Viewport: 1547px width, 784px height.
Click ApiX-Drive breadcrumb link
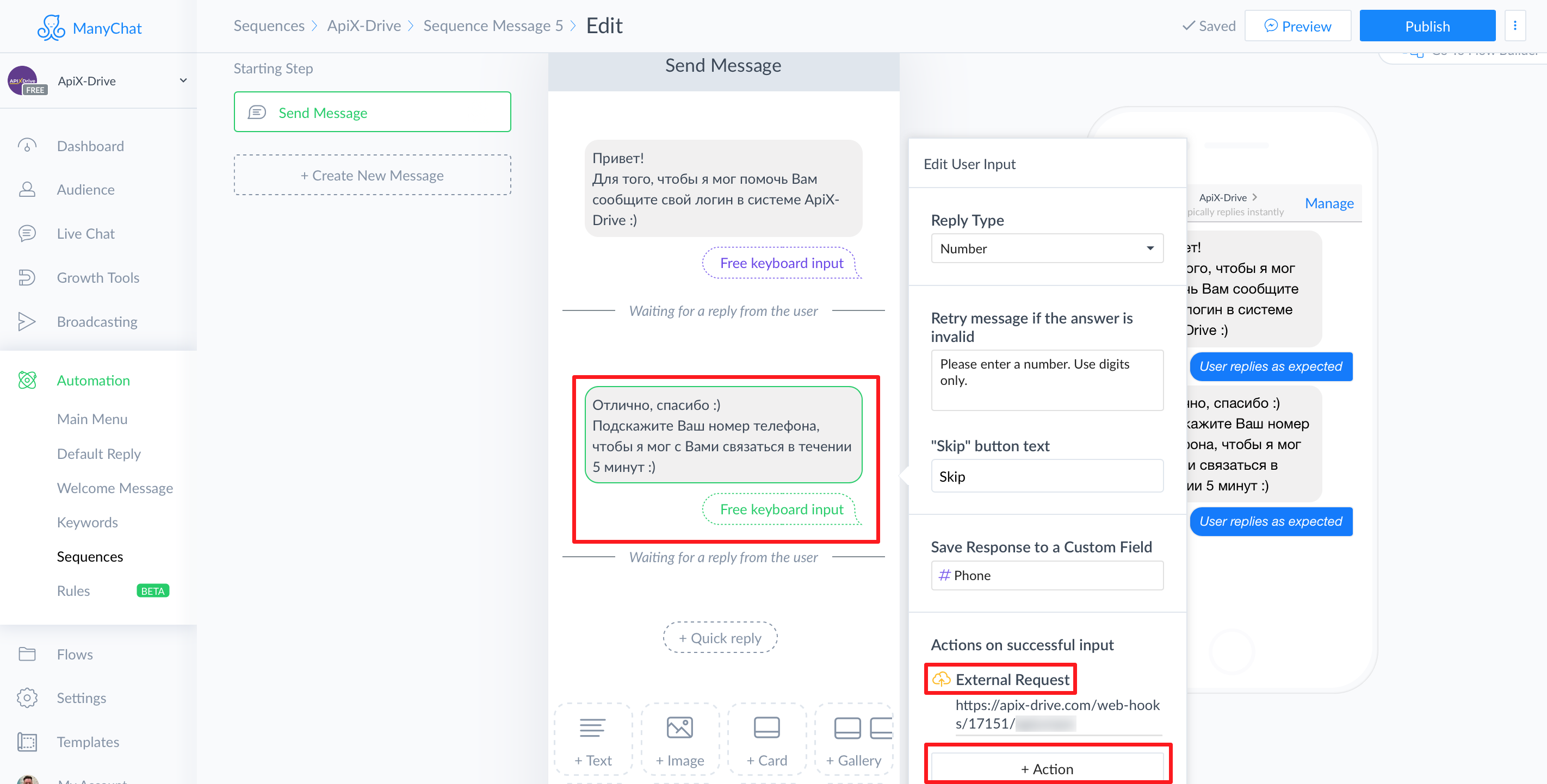click(x=363, y=26)
